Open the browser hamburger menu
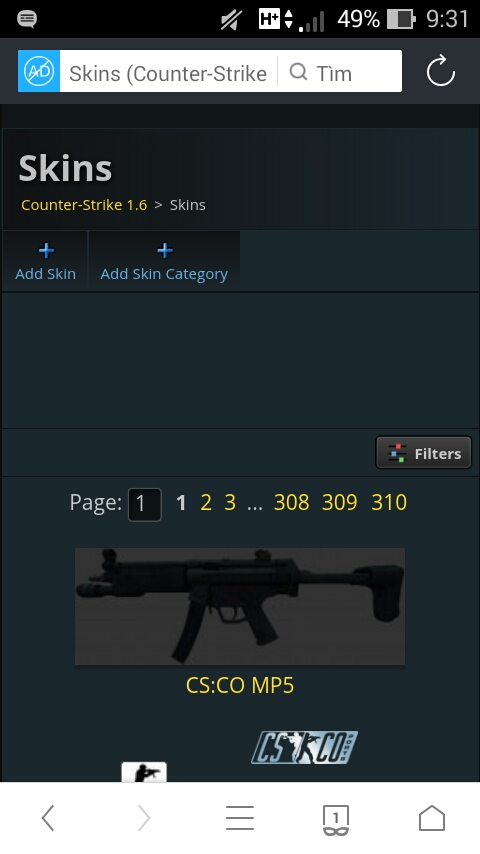The image size is (480, 854). 240,818
